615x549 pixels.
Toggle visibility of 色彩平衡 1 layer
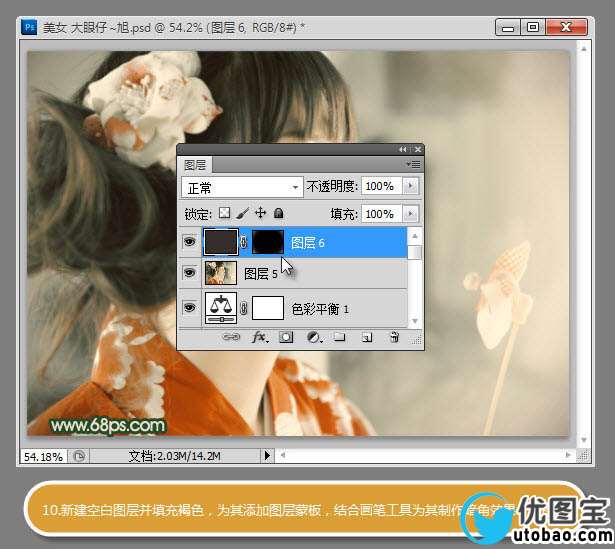point(190,308)
